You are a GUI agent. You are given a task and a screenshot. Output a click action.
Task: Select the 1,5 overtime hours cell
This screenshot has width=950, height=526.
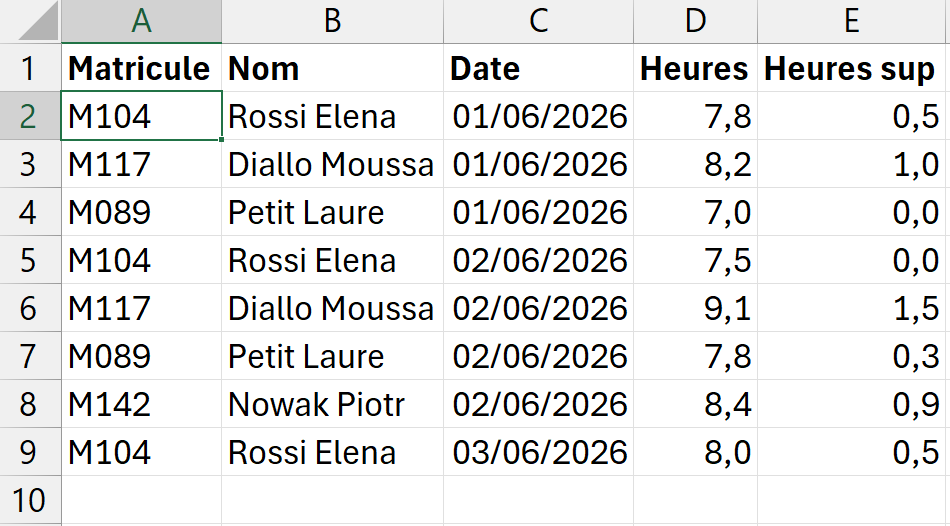(854, 308)
